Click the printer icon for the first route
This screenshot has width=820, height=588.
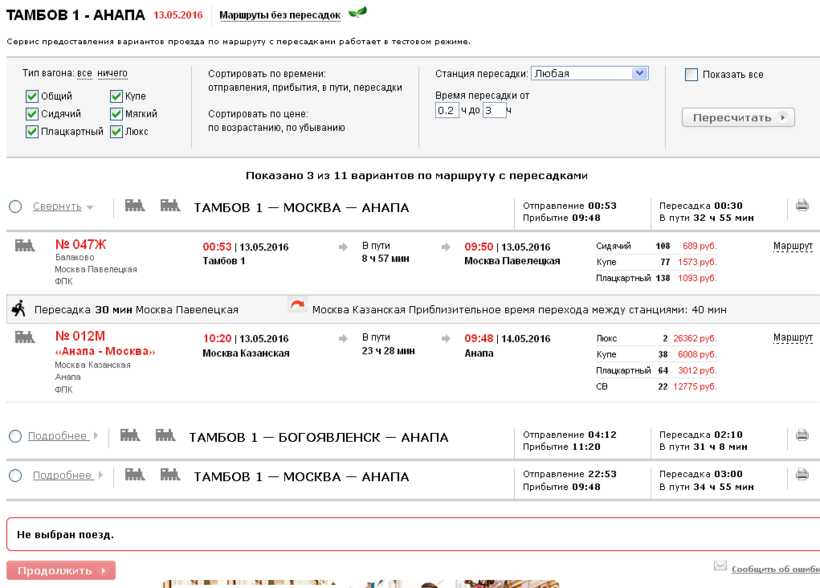tap(802, 206)
